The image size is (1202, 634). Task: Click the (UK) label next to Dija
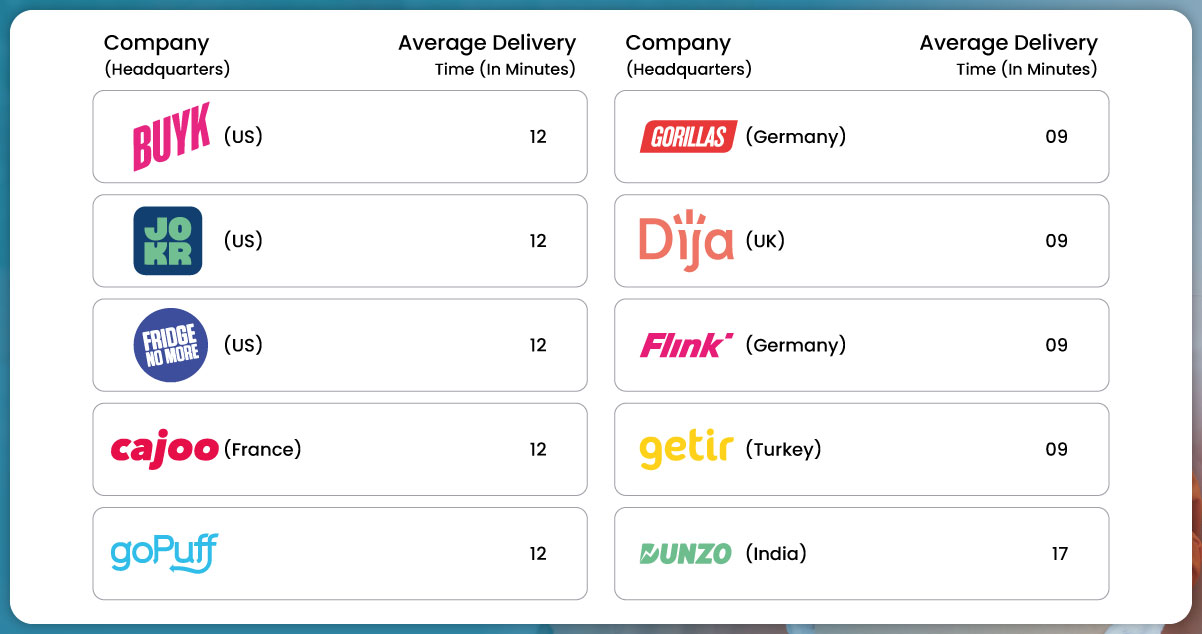pos(765,241)
